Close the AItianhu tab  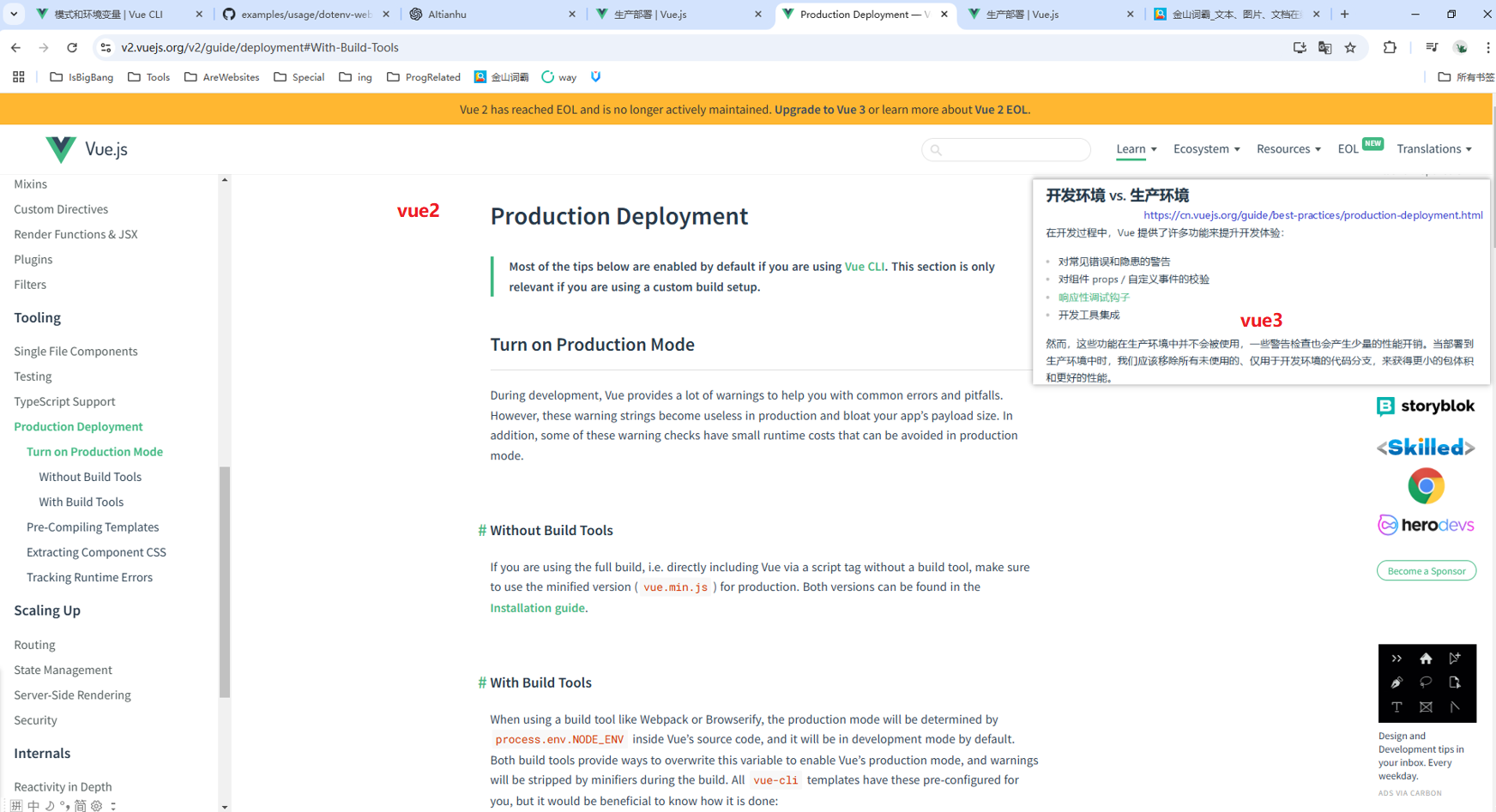573,15
